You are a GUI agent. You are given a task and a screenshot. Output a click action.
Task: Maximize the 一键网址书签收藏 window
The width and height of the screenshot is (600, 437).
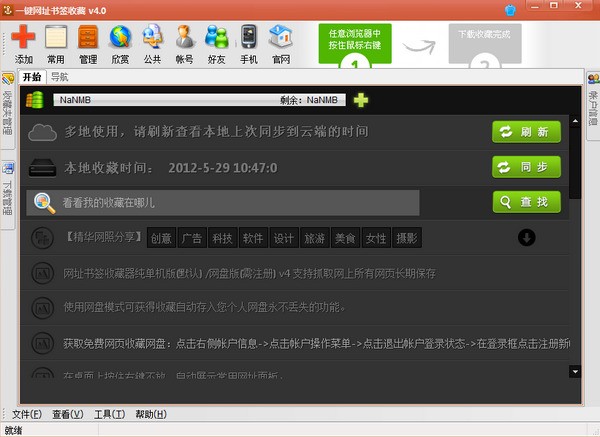tap(554, 6)
